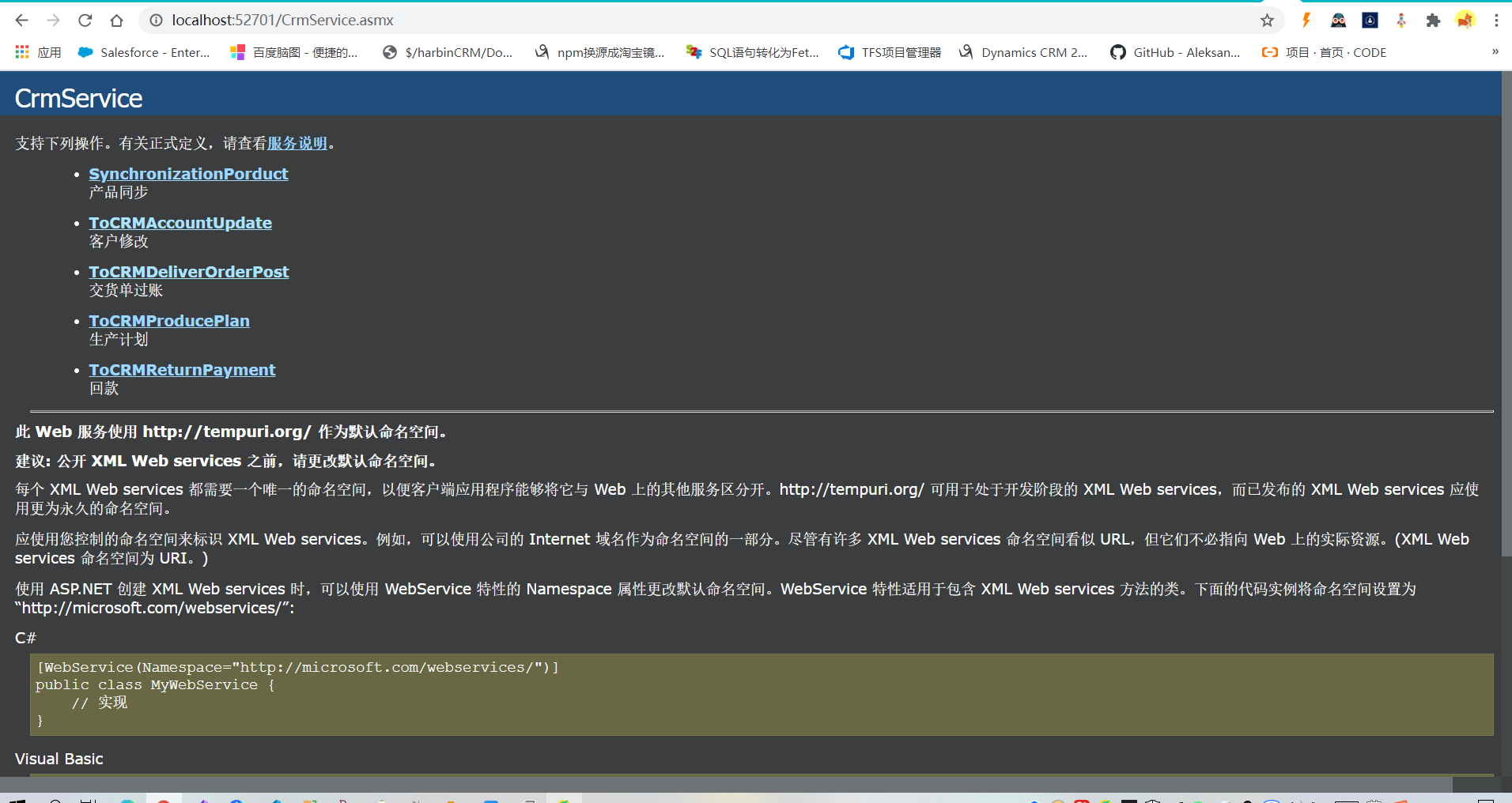
Task: Click the corgi profile avatar icon
Action: (1465, 20)
